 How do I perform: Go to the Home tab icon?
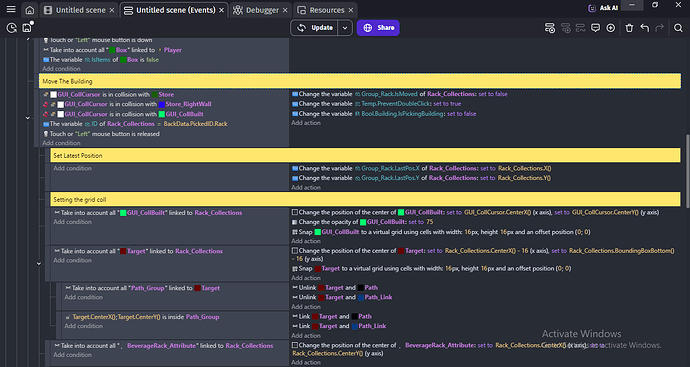point(29,10)
